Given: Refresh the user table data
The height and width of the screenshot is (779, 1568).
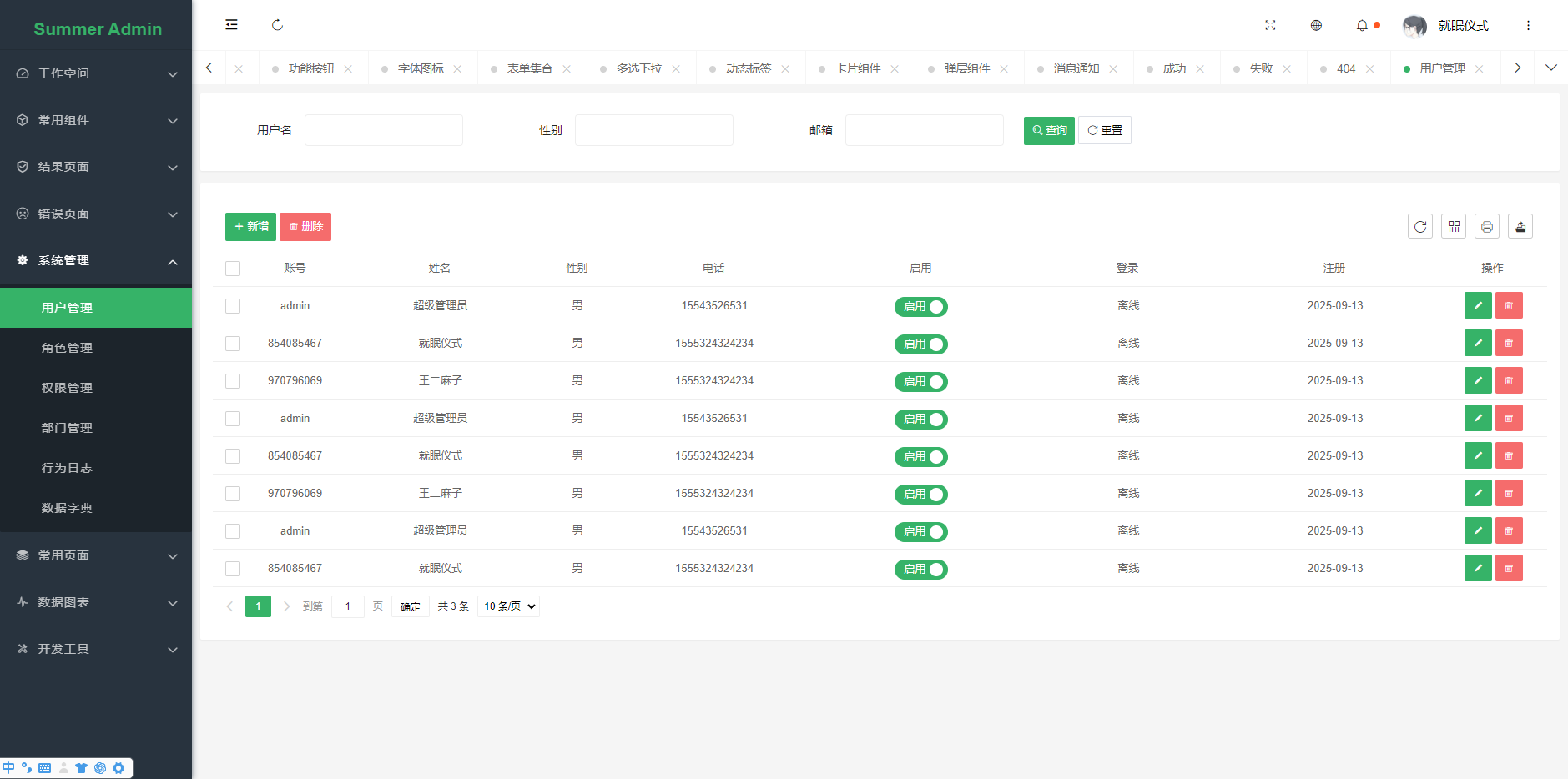Looking at the screenshot, I should point(1420,226).
